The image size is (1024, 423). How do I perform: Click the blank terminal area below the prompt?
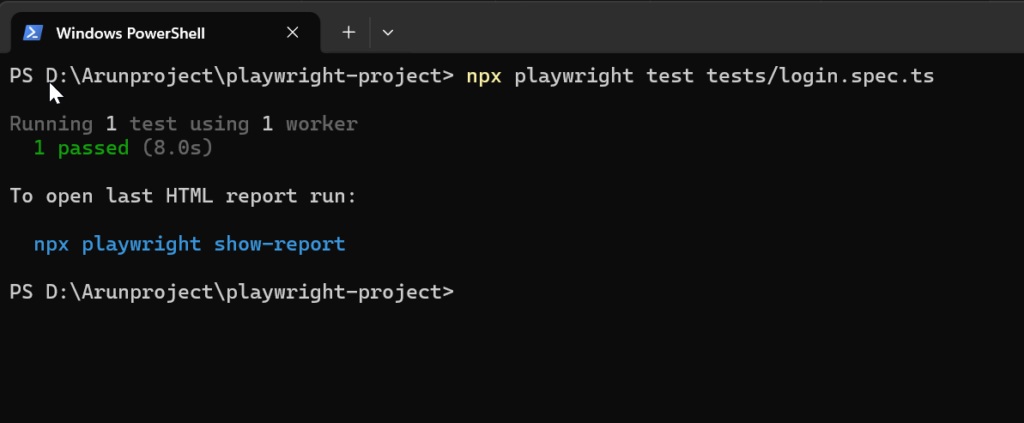[x=500, y=360]
